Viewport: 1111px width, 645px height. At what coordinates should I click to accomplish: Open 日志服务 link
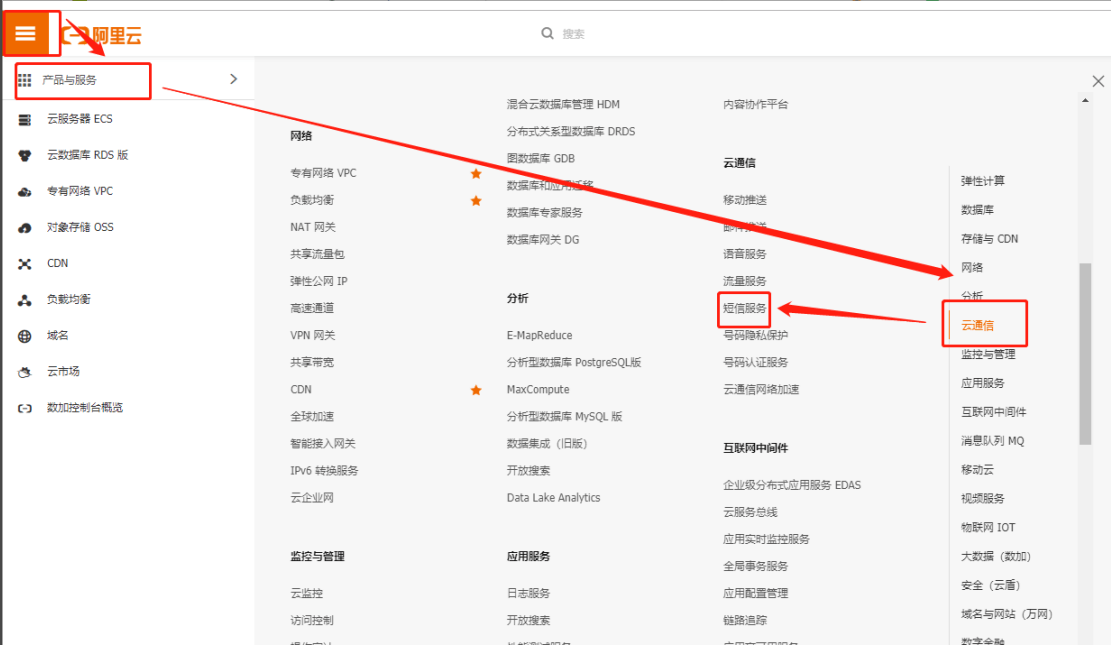(529, 593)
